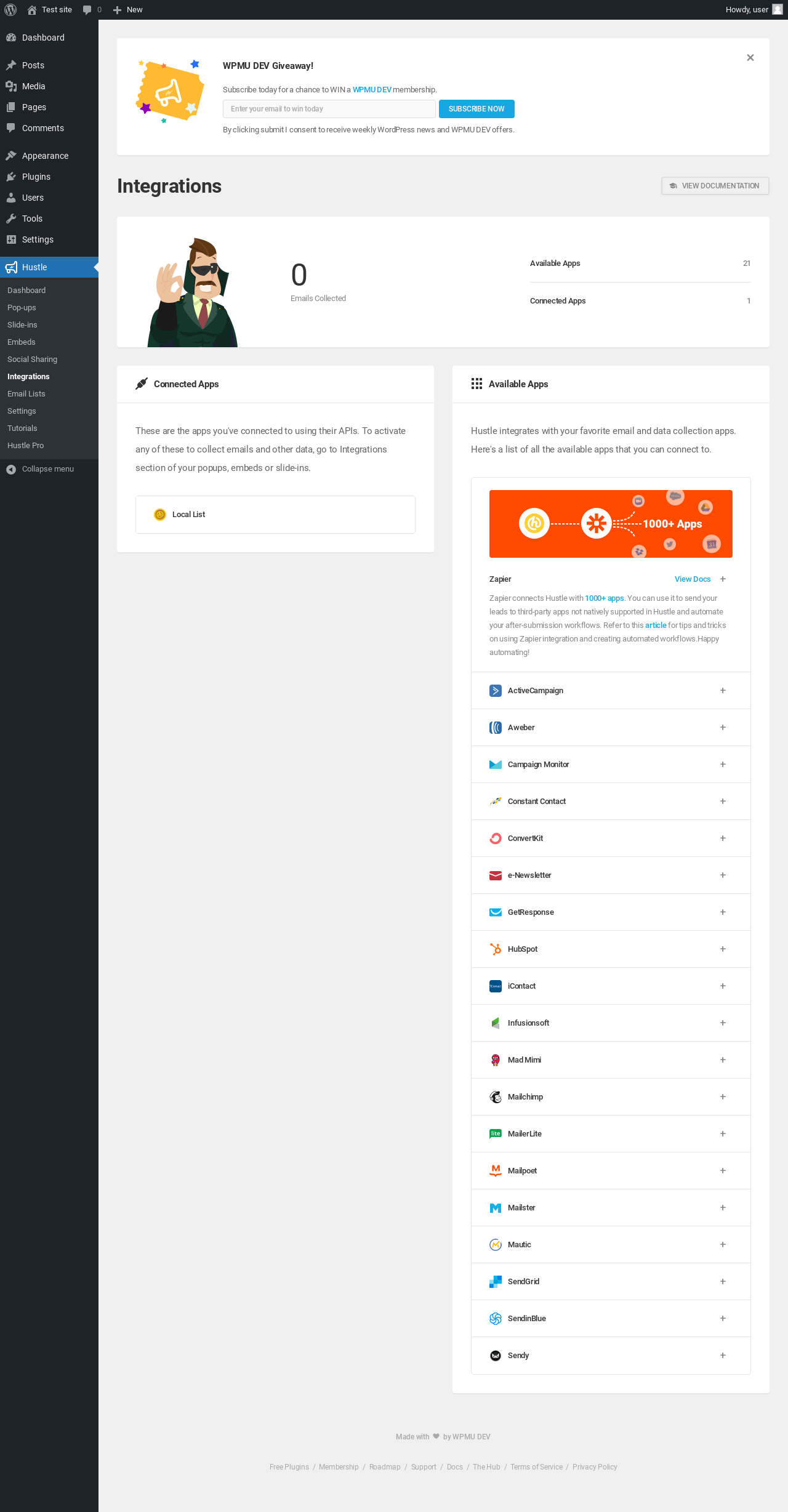Follow the Zapier article link
The width and height of the screenshot is (788, 1512).
656,625
